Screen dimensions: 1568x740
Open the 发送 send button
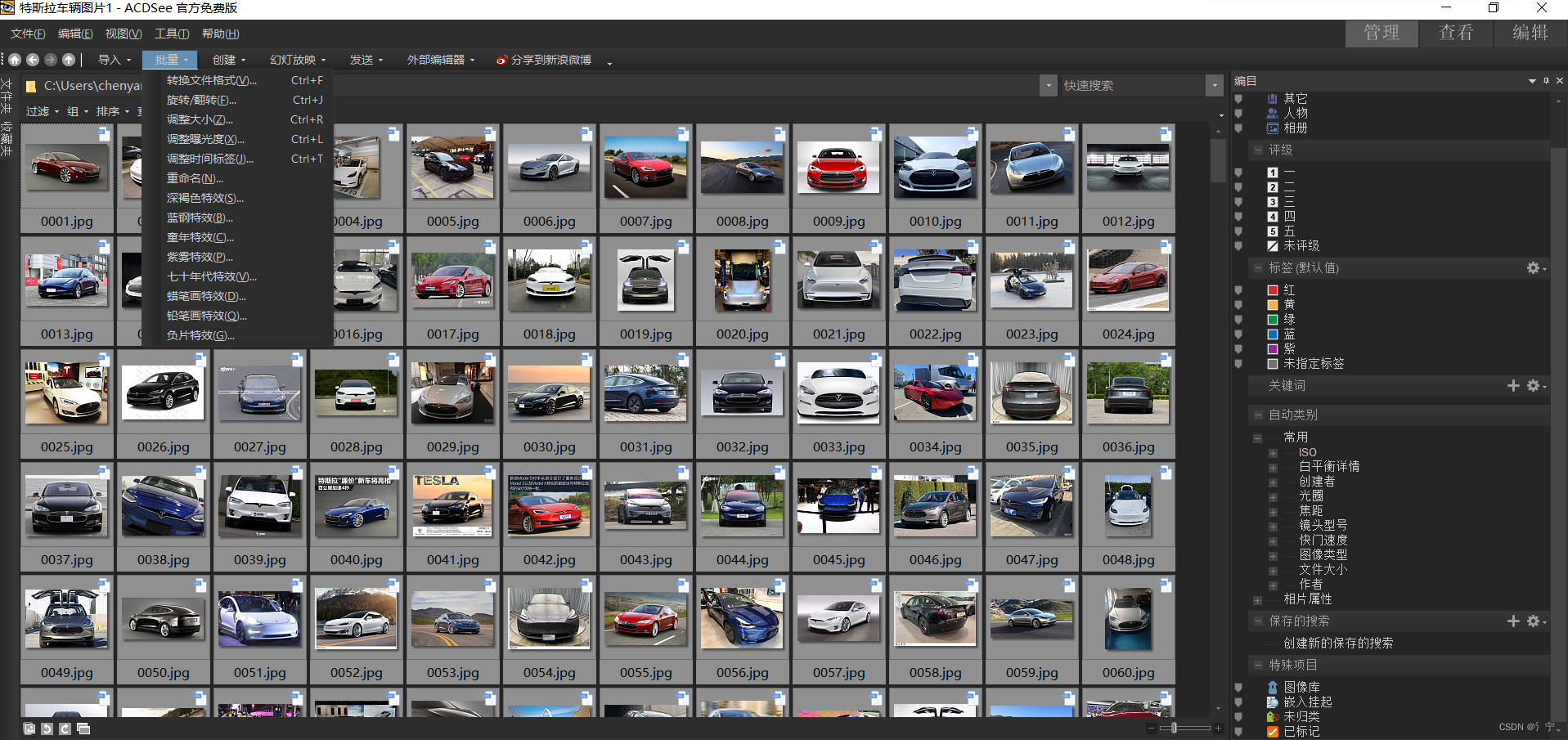coord(366,60)
